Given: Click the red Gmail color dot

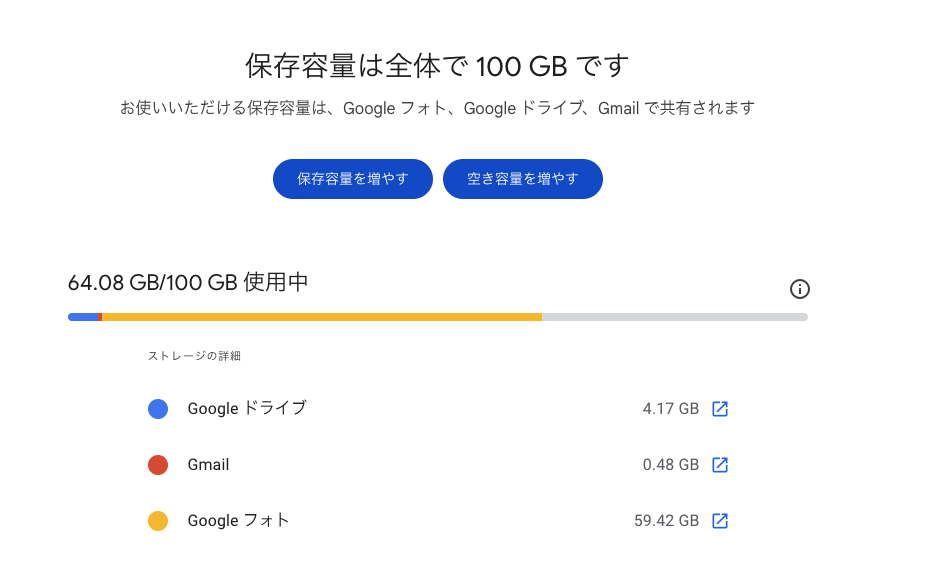Looking at the screenshot, I should tap(158, 465).
